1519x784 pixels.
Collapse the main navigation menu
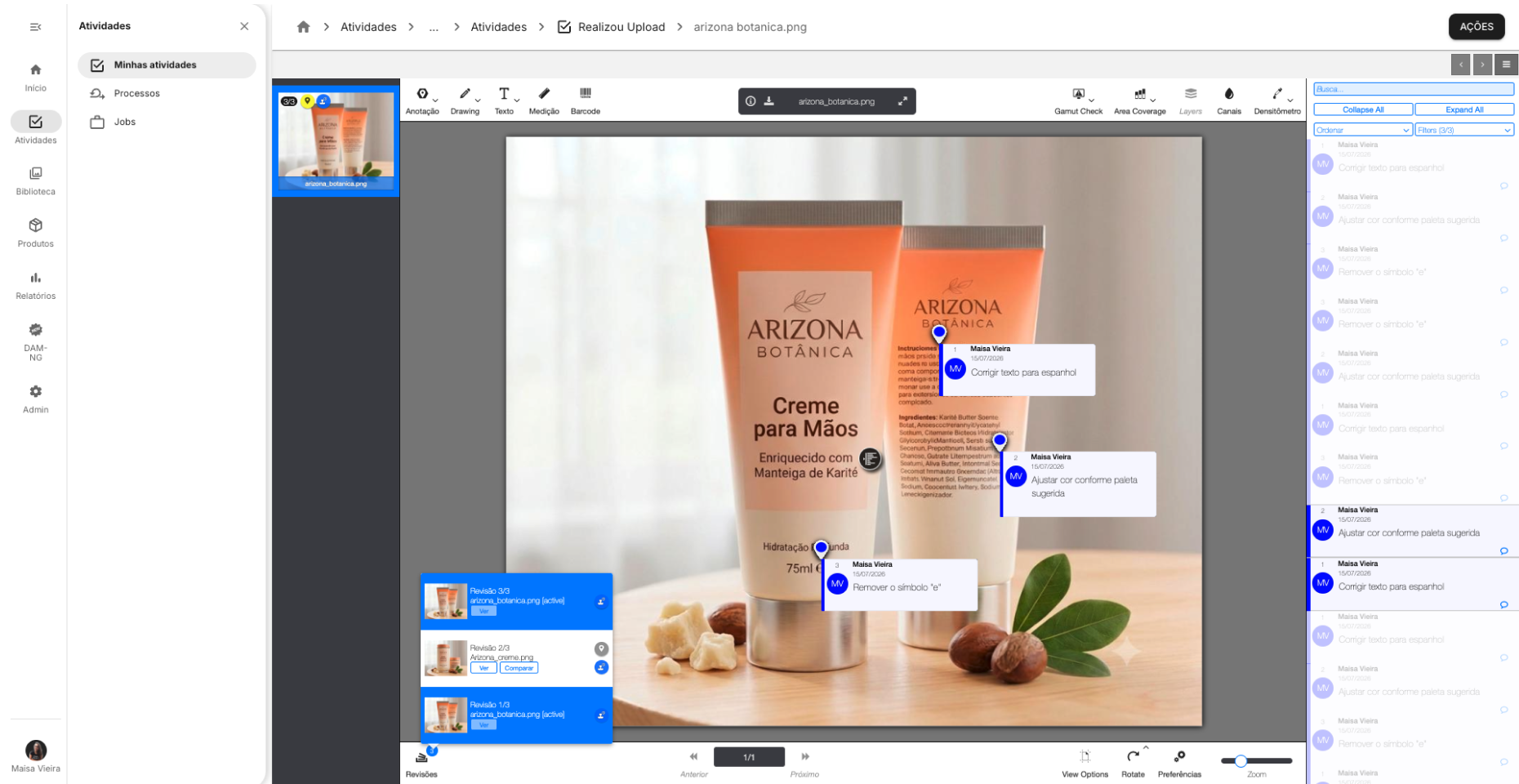point(35,27)
